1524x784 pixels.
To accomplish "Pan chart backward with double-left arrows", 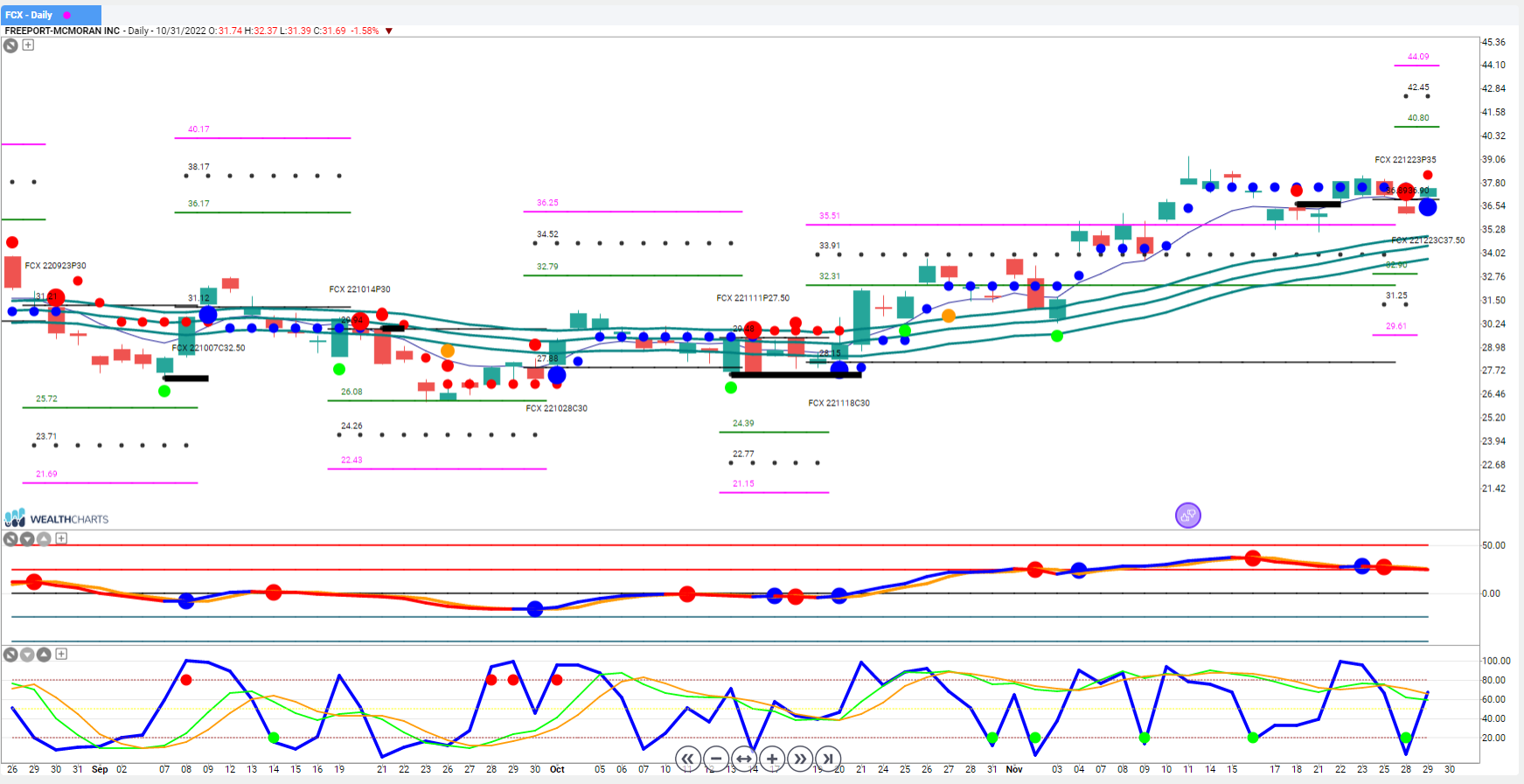I will point(688,759).
